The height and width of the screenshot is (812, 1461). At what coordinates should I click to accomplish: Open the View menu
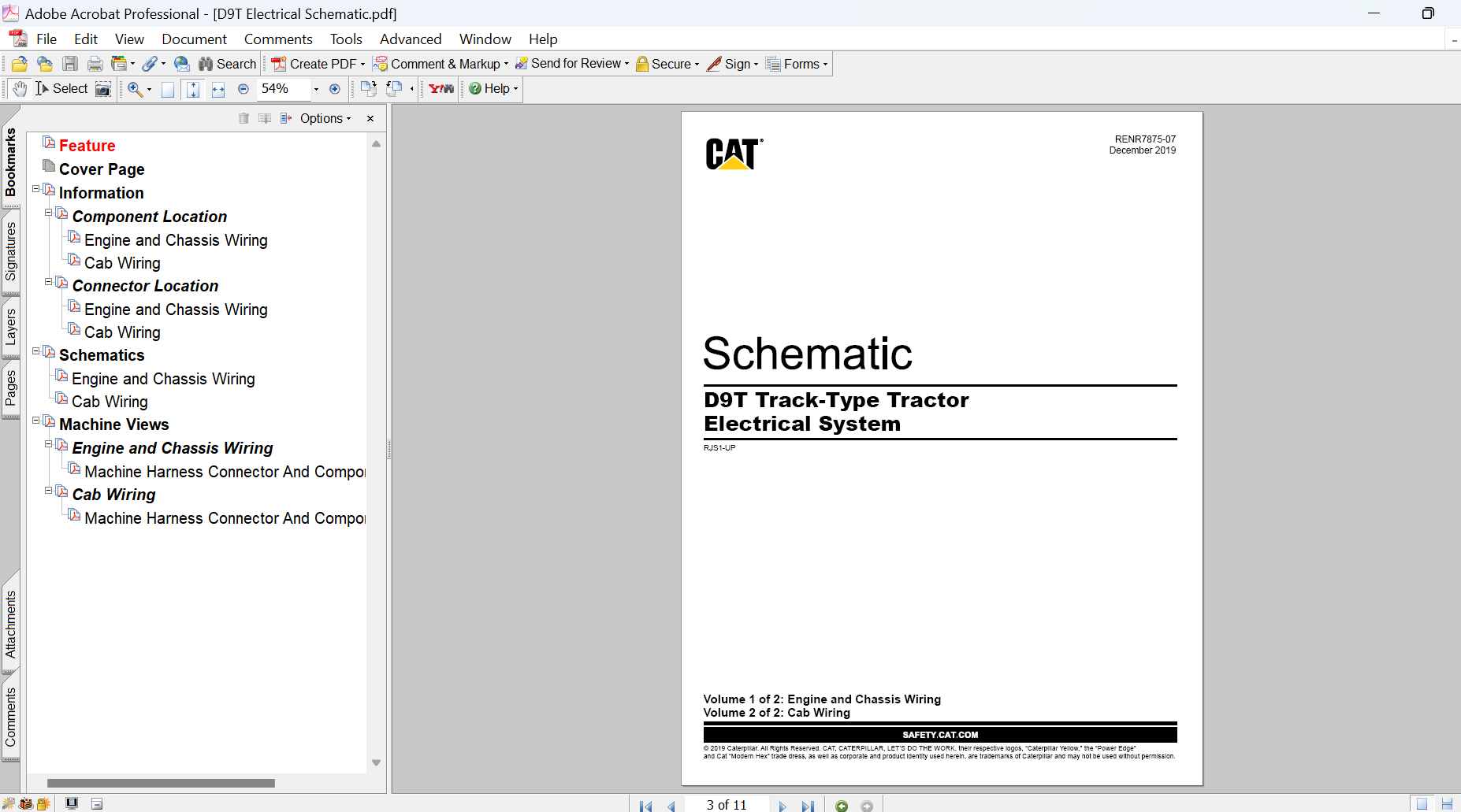(x=129, y=39)
